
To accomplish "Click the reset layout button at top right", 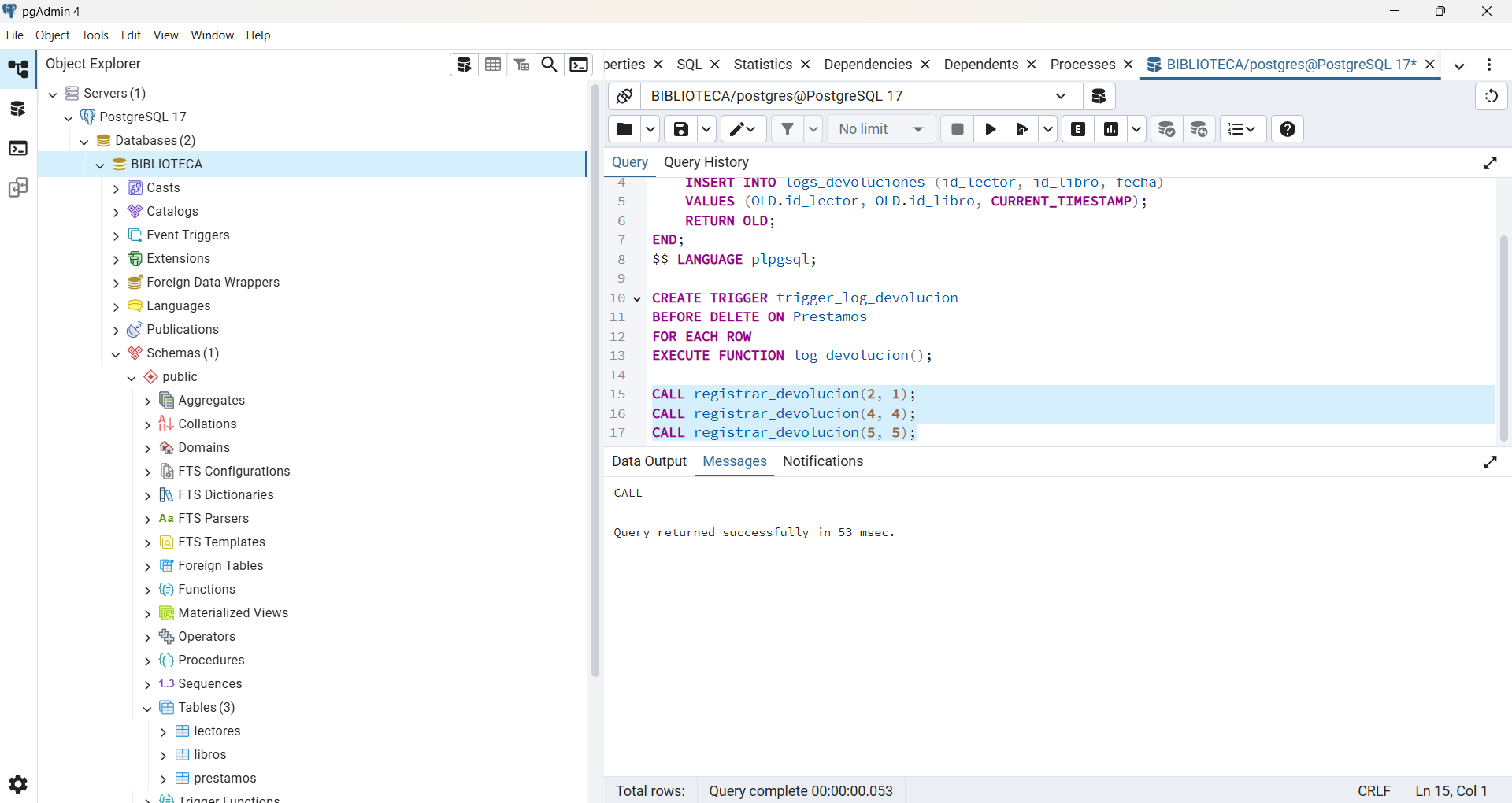I will pos(1492,96).
